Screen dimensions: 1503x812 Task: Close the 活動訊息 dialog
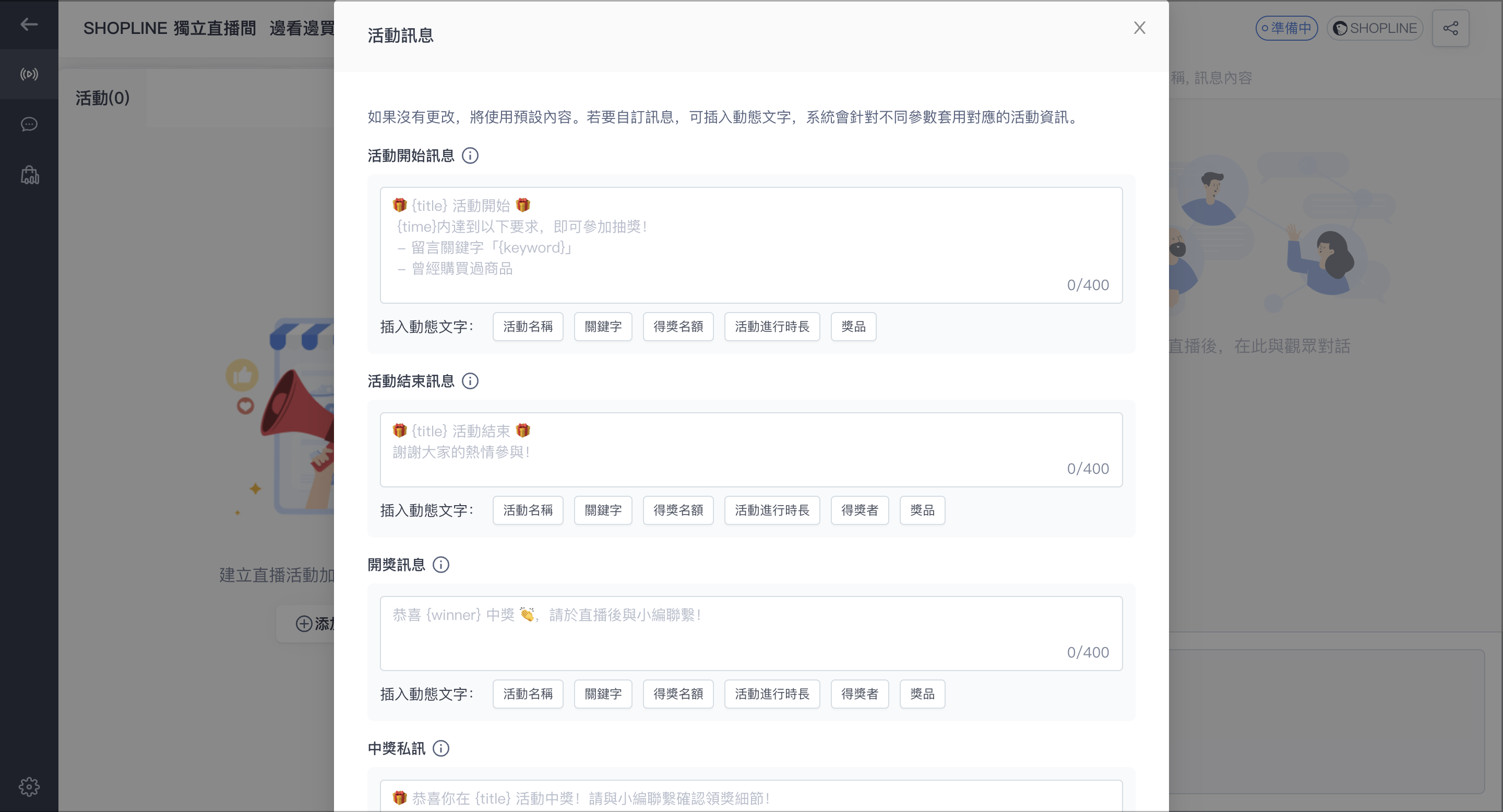[1139, 28]
